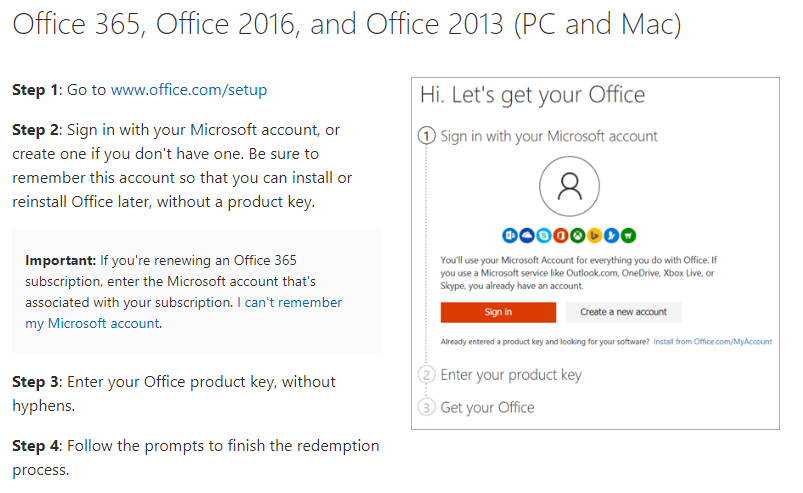Click the green Store shopping cart icon
Viewport: 803px width, 493px height.
coord(628,236)
